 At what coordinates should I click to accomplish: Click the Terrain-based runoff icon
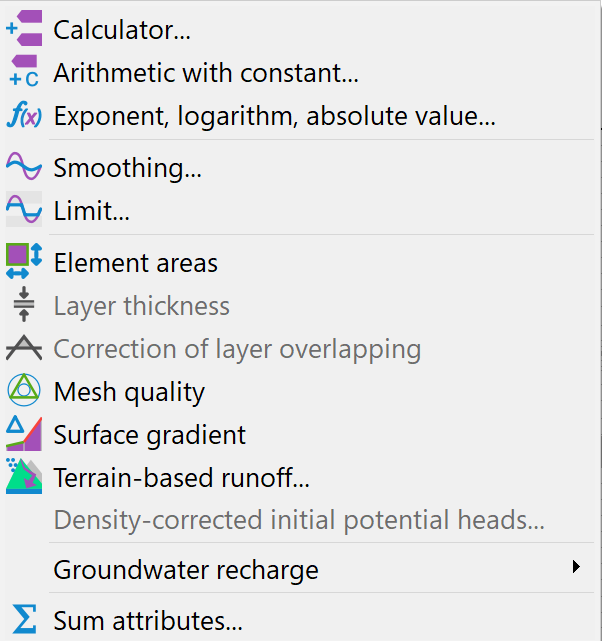coord(24,477)
